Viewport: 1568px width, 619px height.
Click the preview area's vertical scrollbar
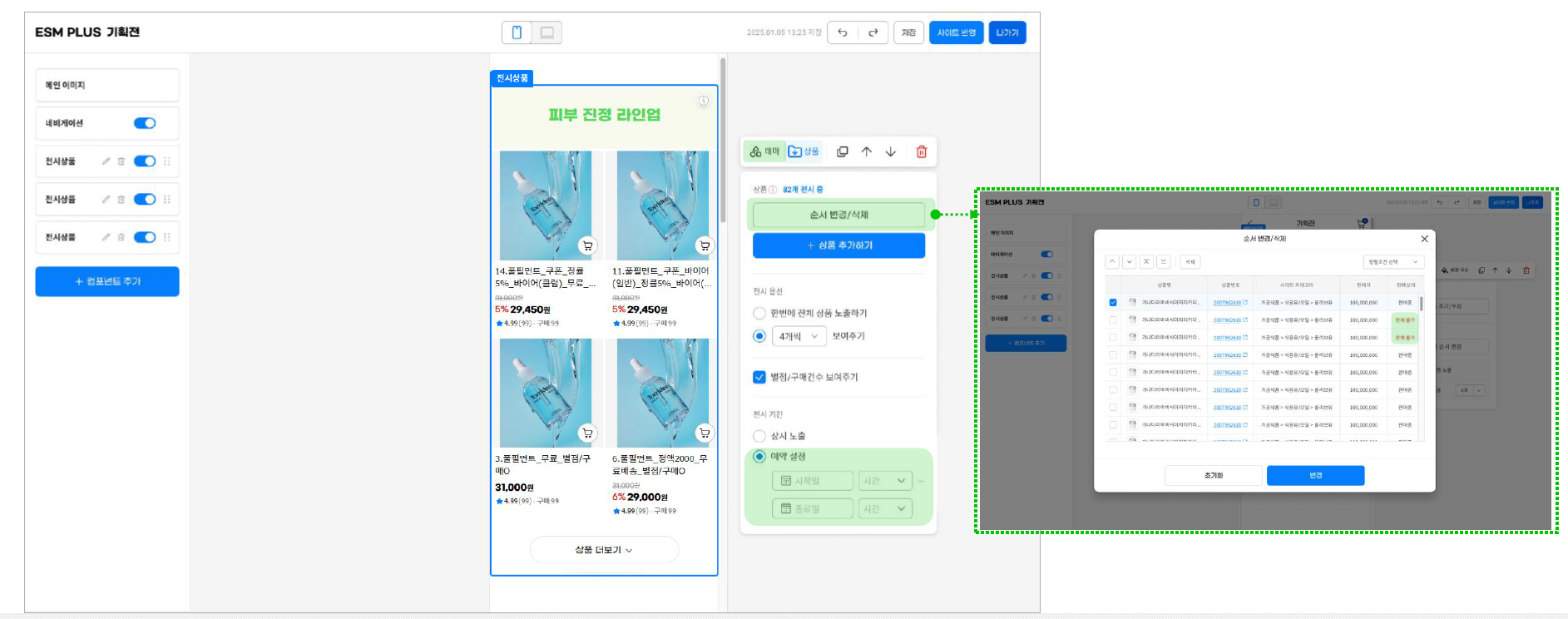point(723,140)
